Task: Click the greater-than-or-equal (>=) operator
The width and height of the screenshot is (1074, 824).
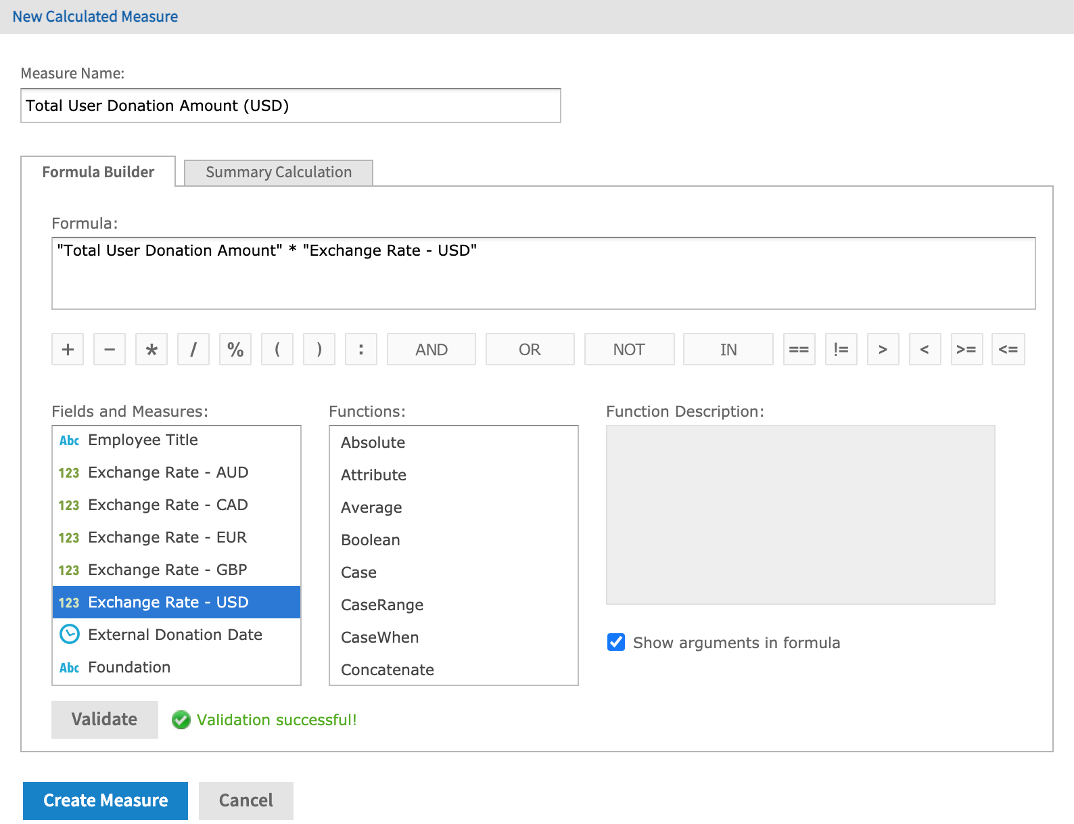Action: pos(966,349)
